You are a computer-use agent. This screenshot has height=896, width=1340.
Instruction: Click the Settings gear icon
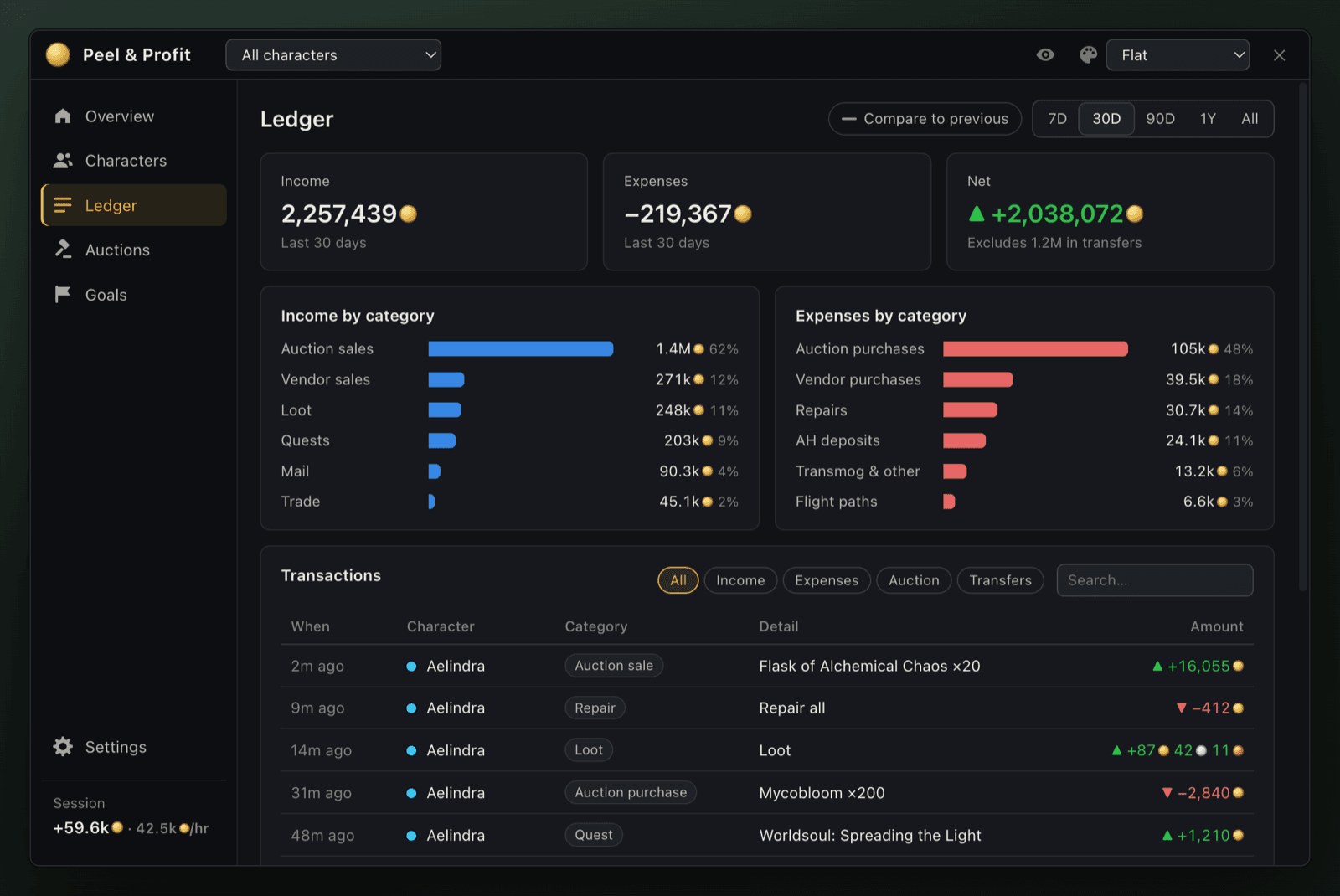click(63, 746)
